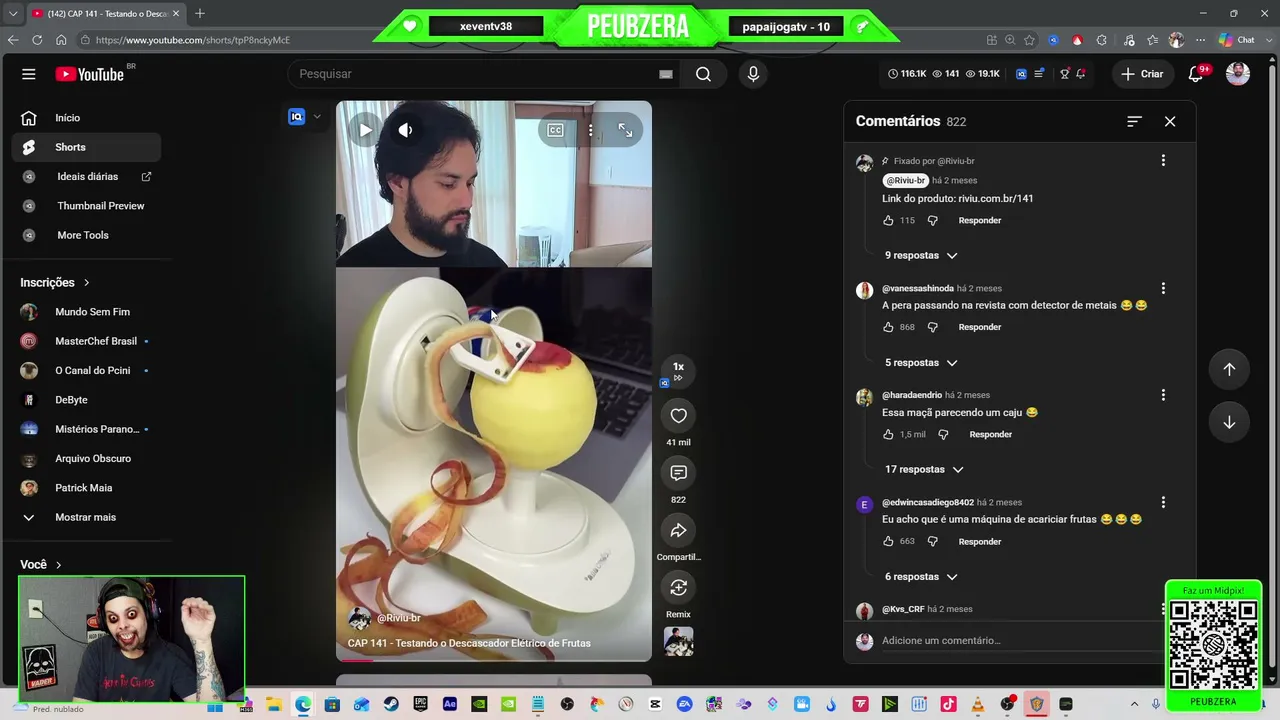Image resolution: width=1280 pixels, height=720 pixels.
Task: Expand 6 respostas under edwincasadiego8402's comment
Action: click(921, 576)
